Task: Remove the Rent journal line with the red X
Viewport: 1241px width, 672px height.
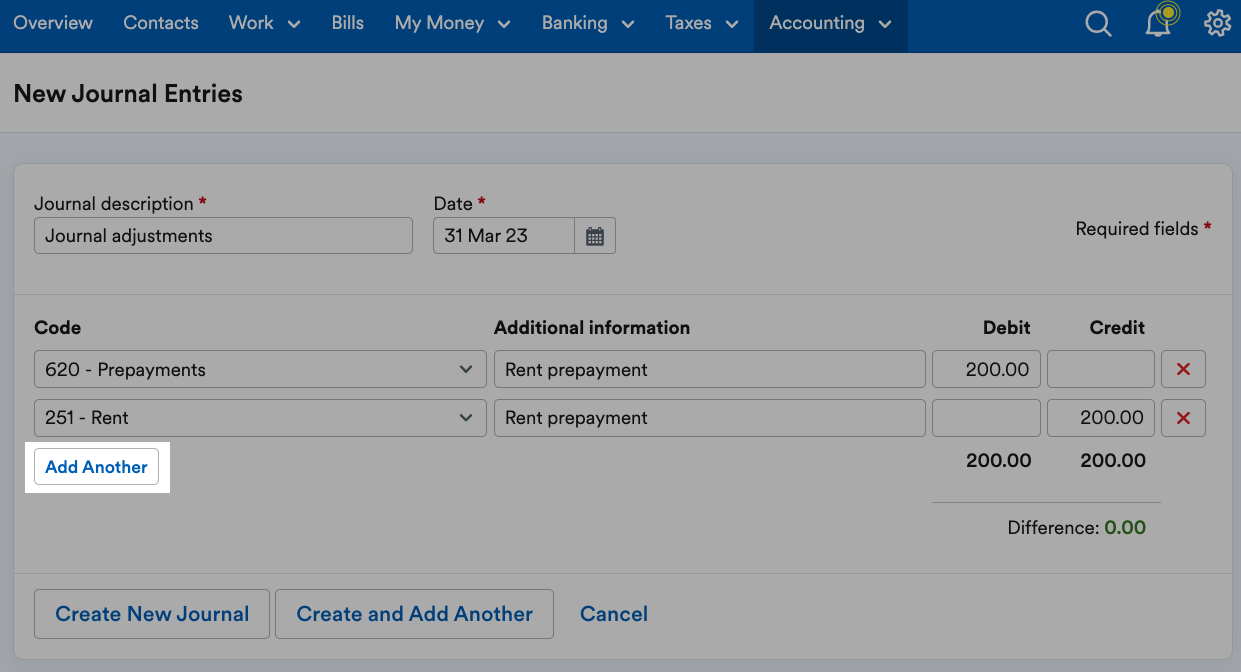Action: click(1183, 418)
